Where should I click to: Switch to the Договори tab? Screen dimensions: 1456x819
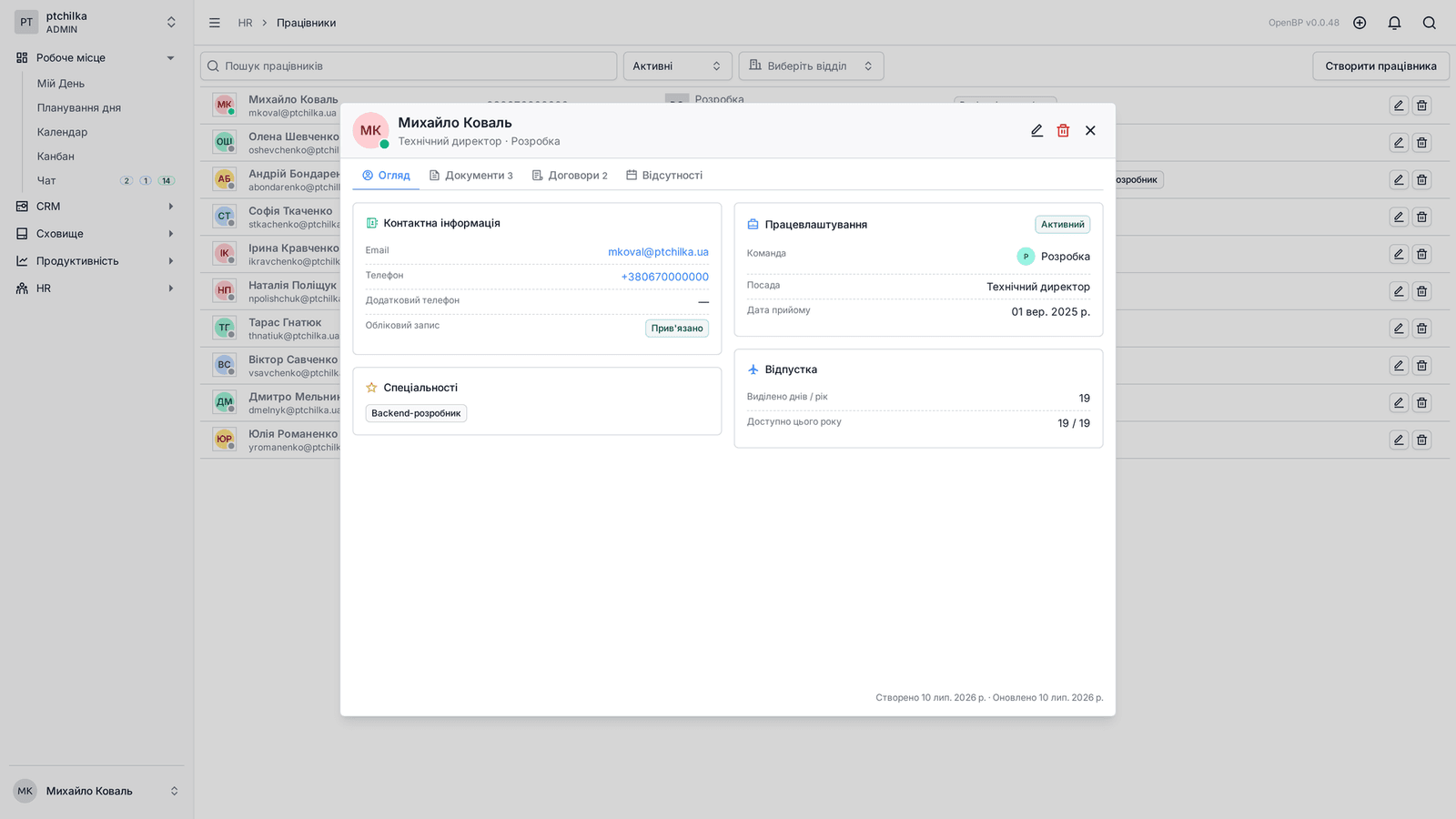(570, 176)
